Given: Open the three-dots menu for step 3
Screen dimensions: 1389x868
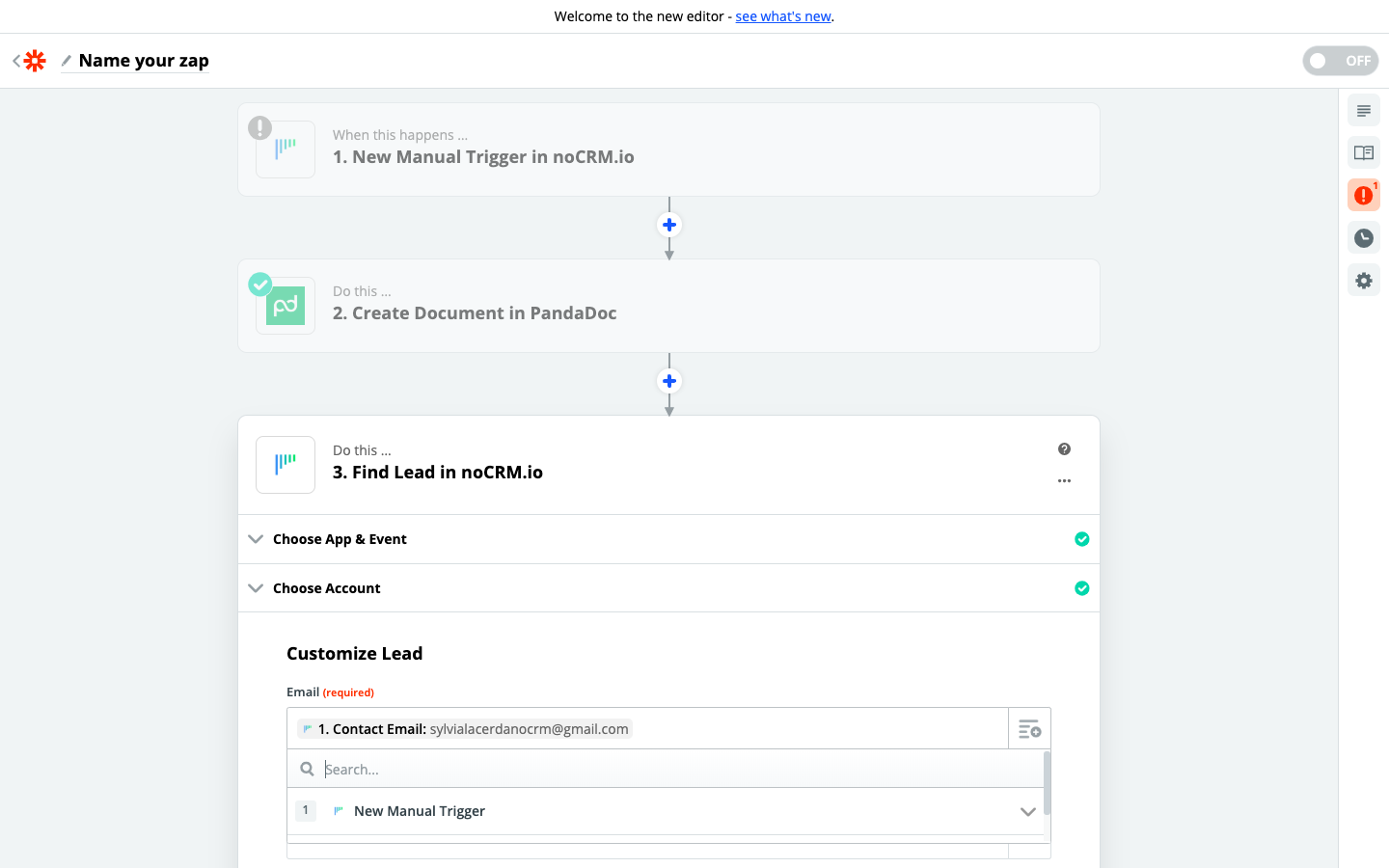Looking at the screenshot, I should tap(1064, 480).
